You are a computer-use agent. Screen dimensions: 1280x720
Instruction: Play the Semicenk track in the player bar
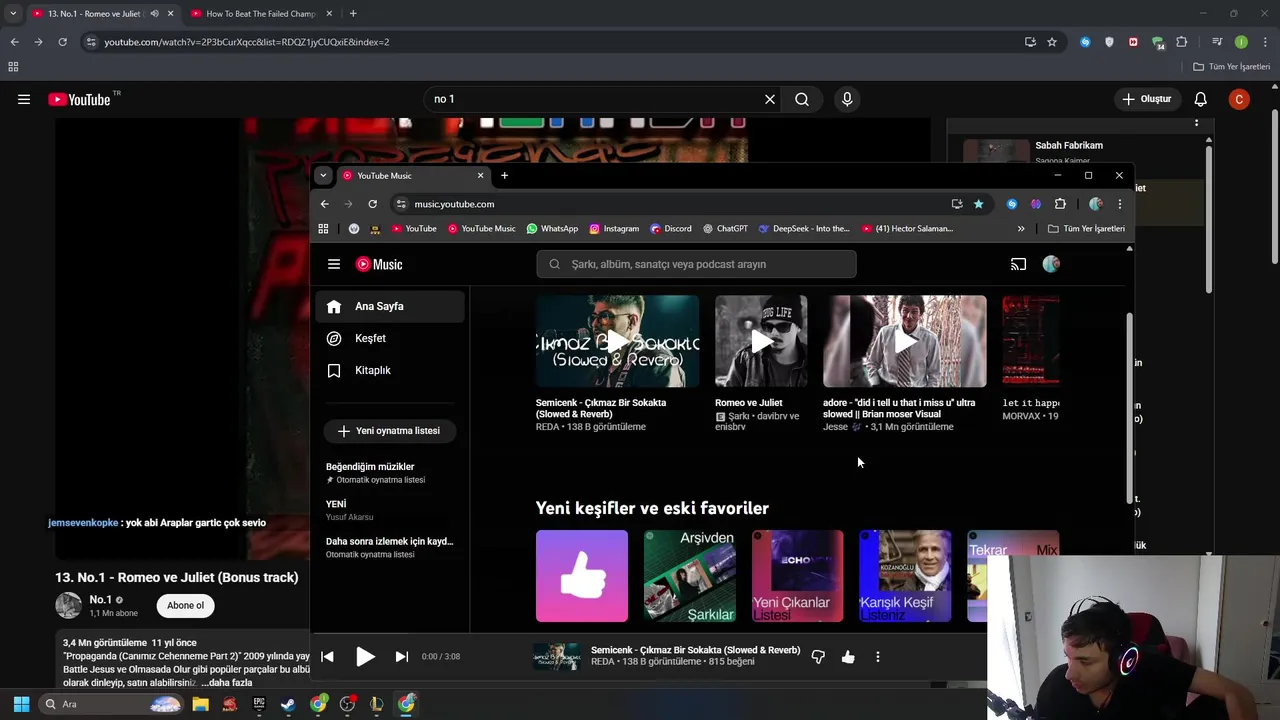pos(365,657)
